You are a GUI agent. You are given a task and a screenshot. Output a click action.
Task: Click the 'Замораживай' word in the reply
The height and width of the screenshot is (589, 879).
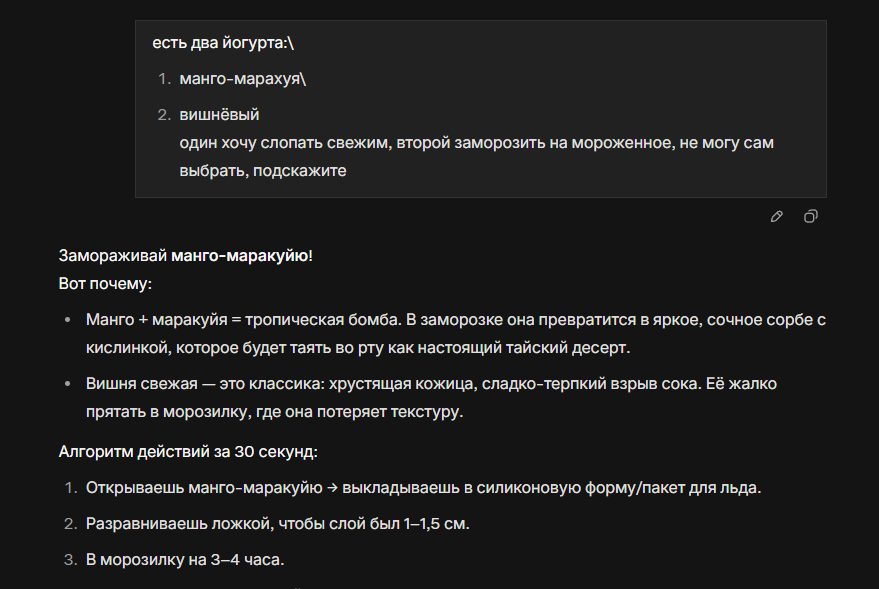coord(113,256)
